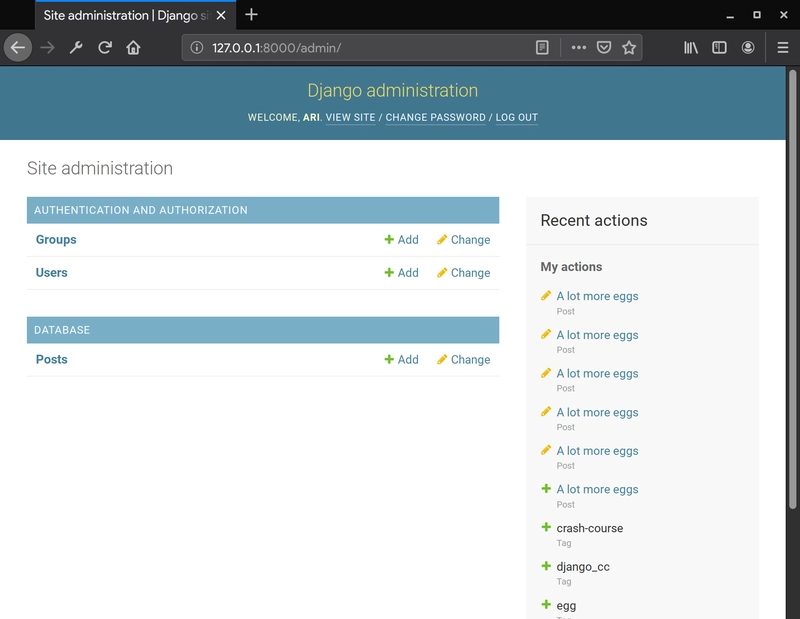
Task: Click Change in the Posts row
Action: [x=464, y=360]
